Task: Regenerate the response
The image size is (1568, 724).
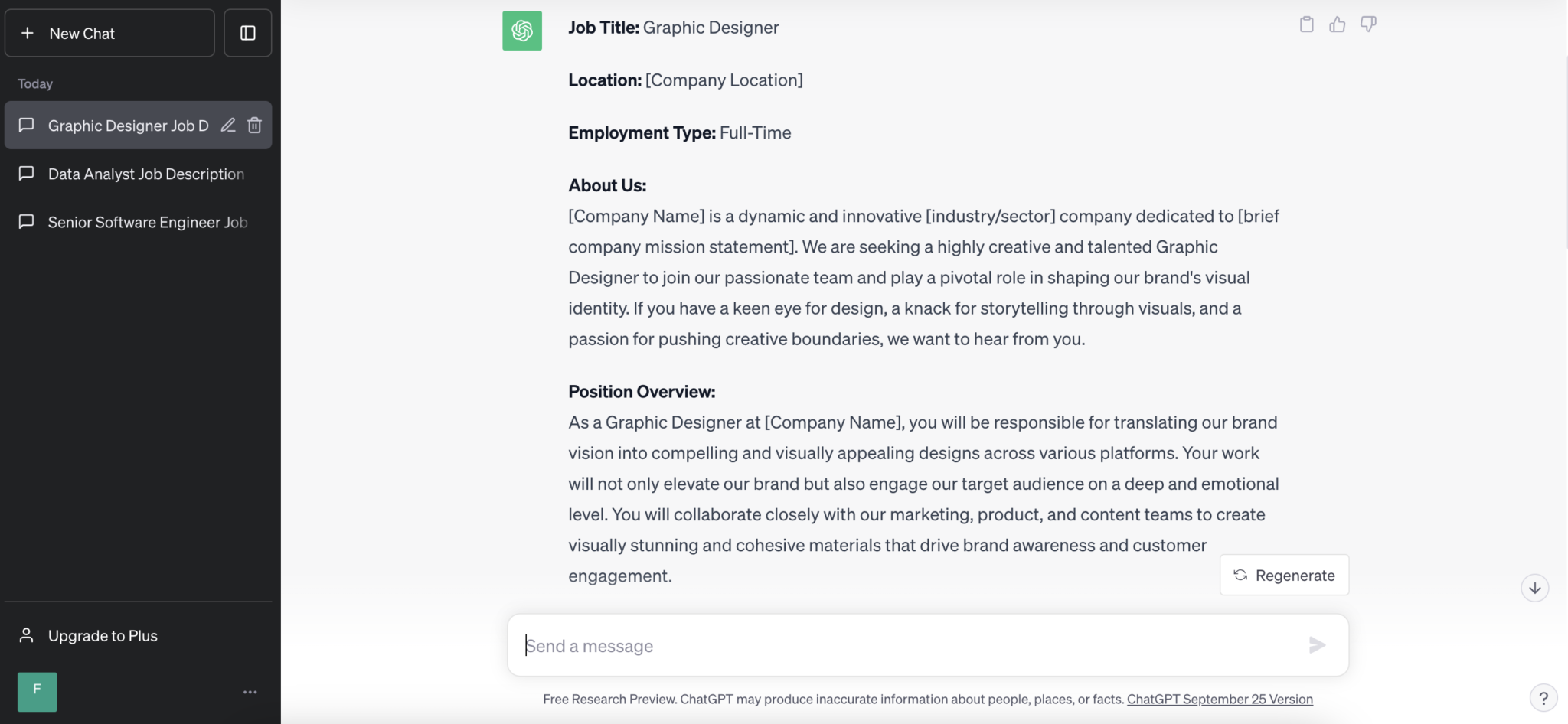Action: click(1283, 575)
